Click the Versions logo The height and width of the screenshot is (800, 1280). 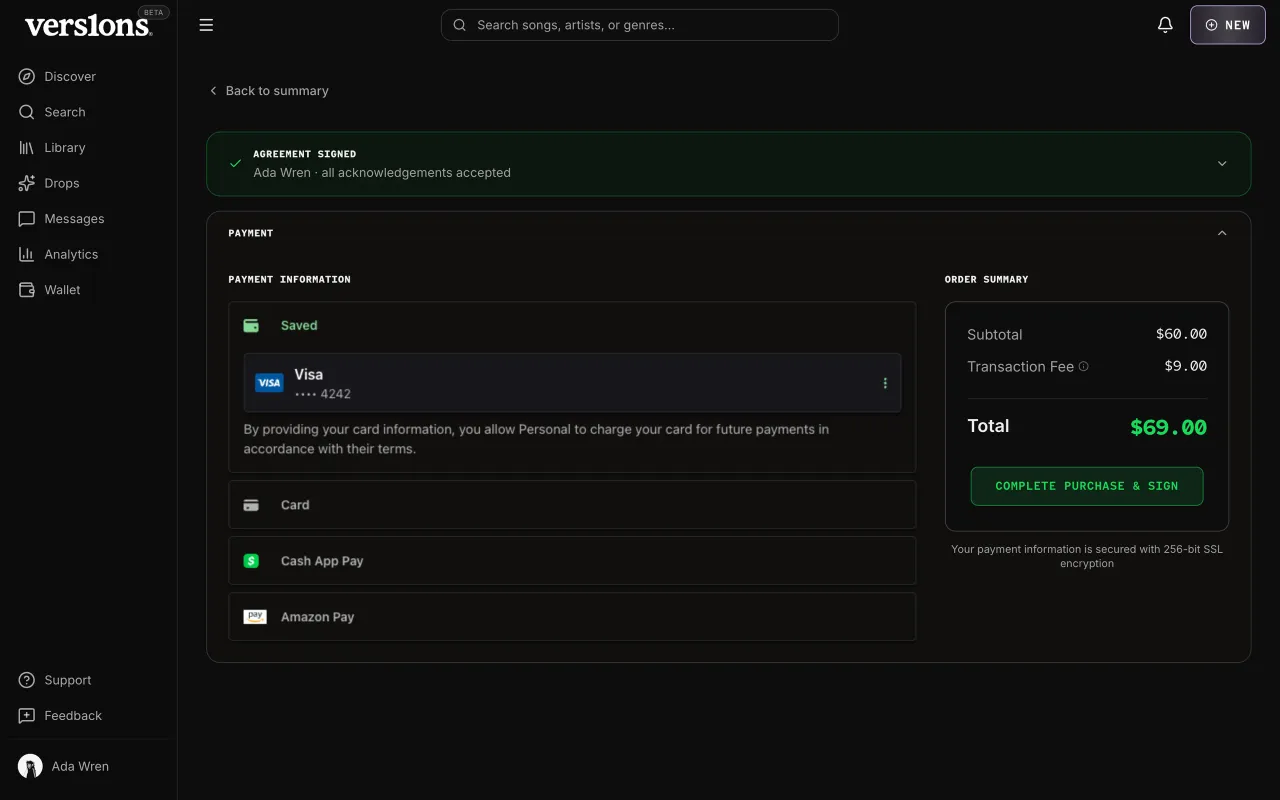(88, 26)
